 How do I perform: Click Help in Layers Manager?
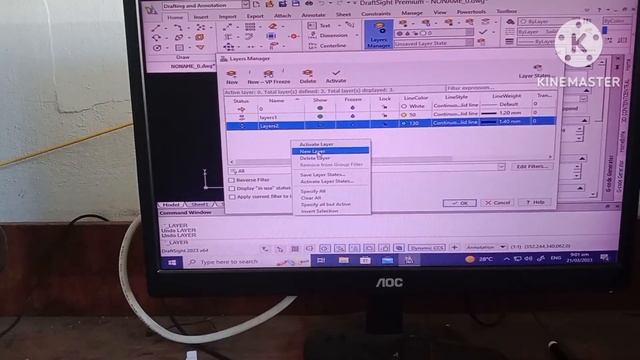535,202
